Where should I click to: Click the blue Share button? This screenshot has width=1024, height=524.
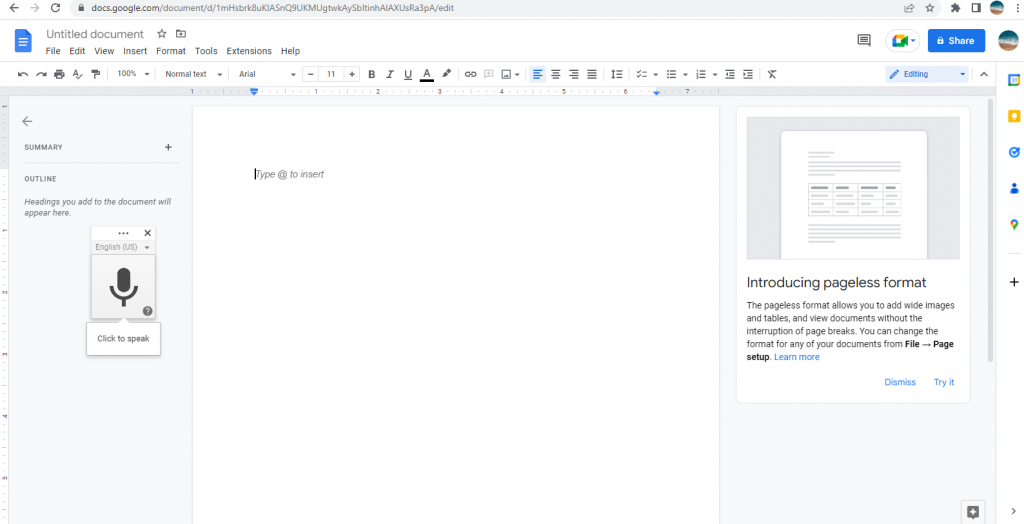[956, 41]
